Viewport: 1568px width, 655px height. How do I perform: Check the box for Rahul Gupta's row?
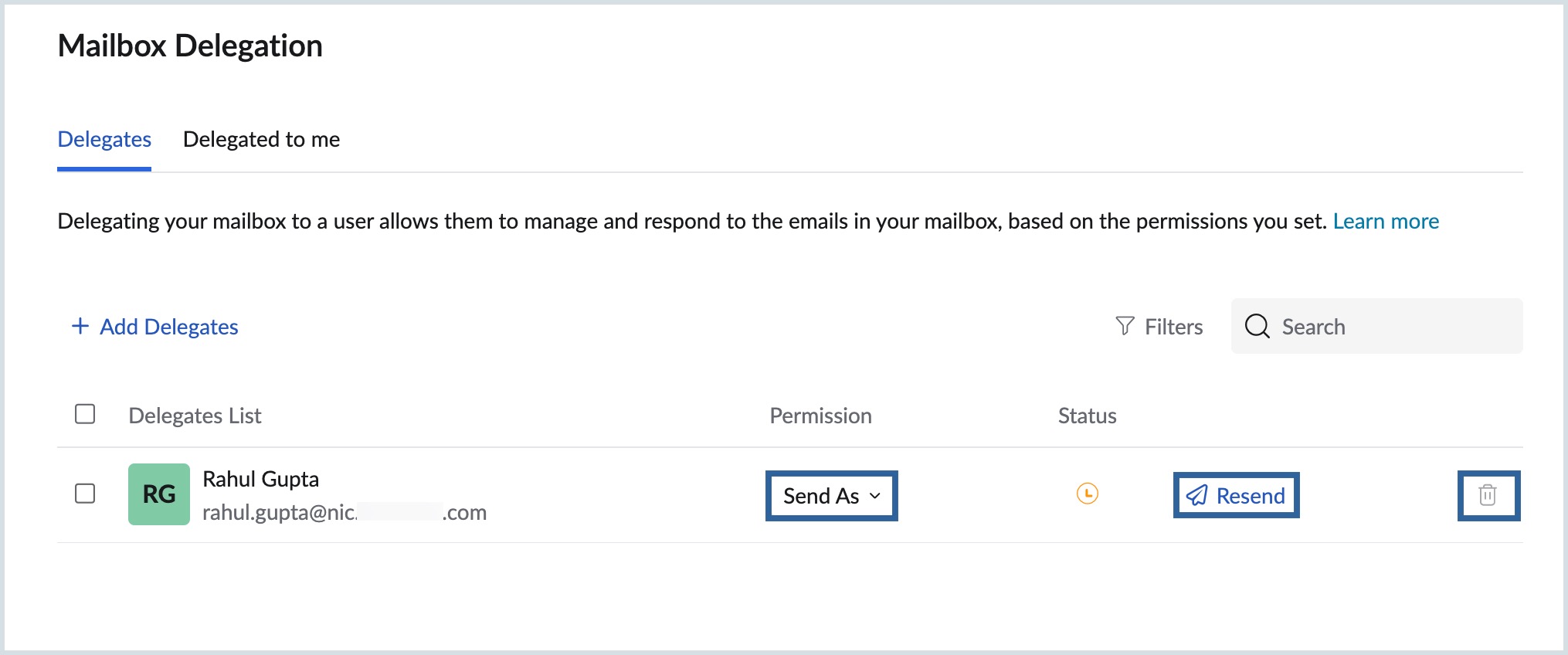tap(85, 494)
